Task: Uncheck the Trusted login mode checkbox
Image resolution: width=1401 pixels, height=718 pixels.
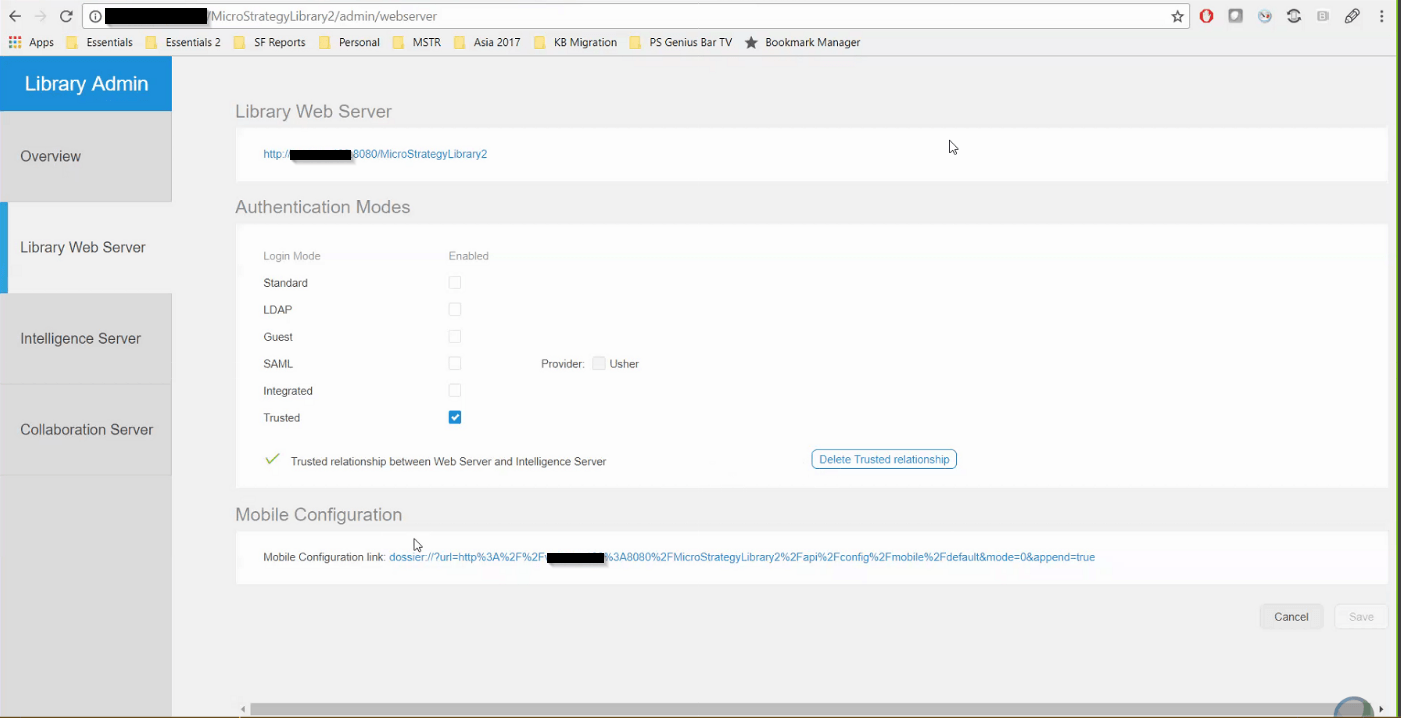Action: [455, 418]
